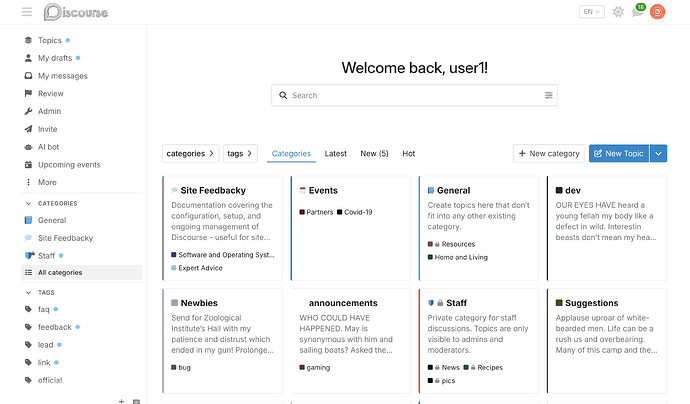690x404 pixels.
Task: Click Upcoming events calendar icon
Action: [x=29, y=165]
